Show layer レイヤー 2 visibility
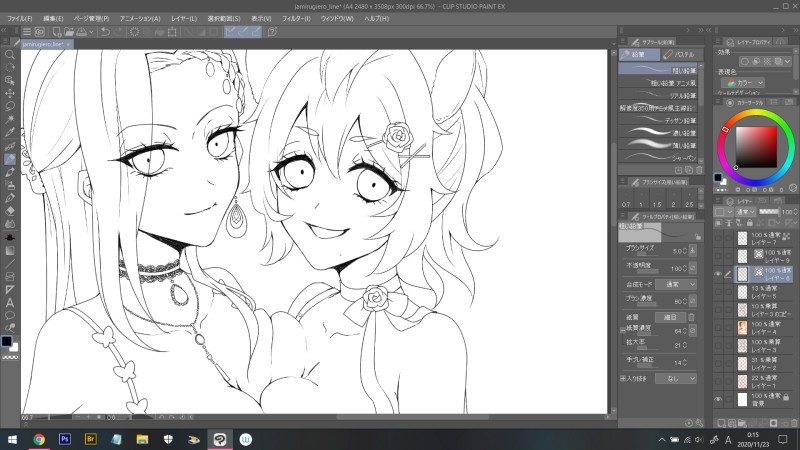The image size is (800, 450). (718, 363)
